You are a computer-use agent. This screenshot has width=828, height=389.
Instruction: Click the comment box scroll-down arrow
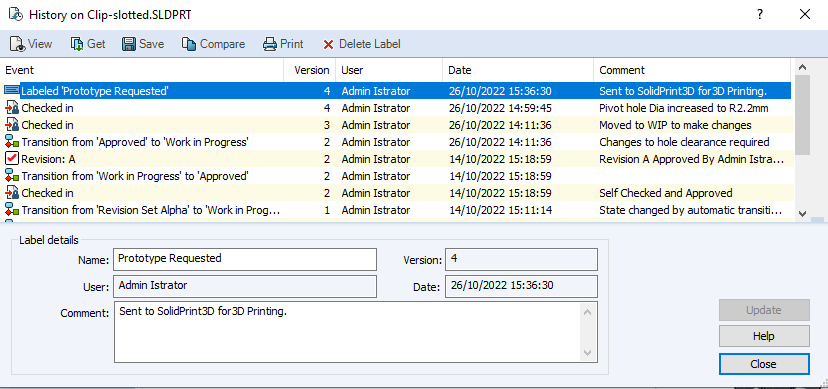(x=587, y=352)
